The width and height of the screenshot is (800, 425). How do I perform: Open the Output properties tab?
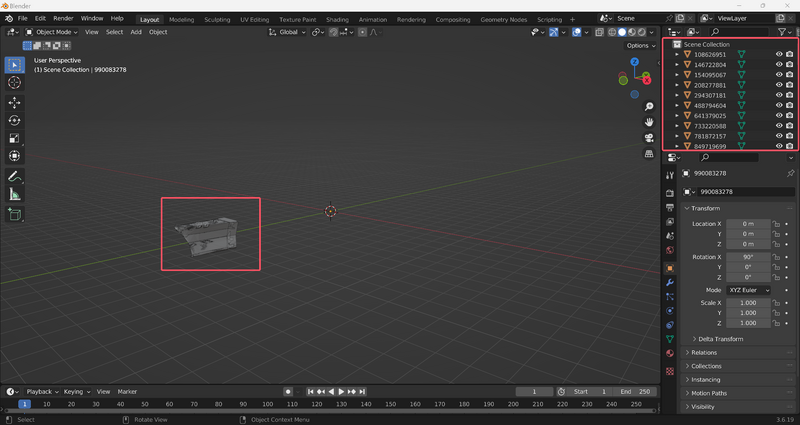pyautogui.click(x=670, y=207)
